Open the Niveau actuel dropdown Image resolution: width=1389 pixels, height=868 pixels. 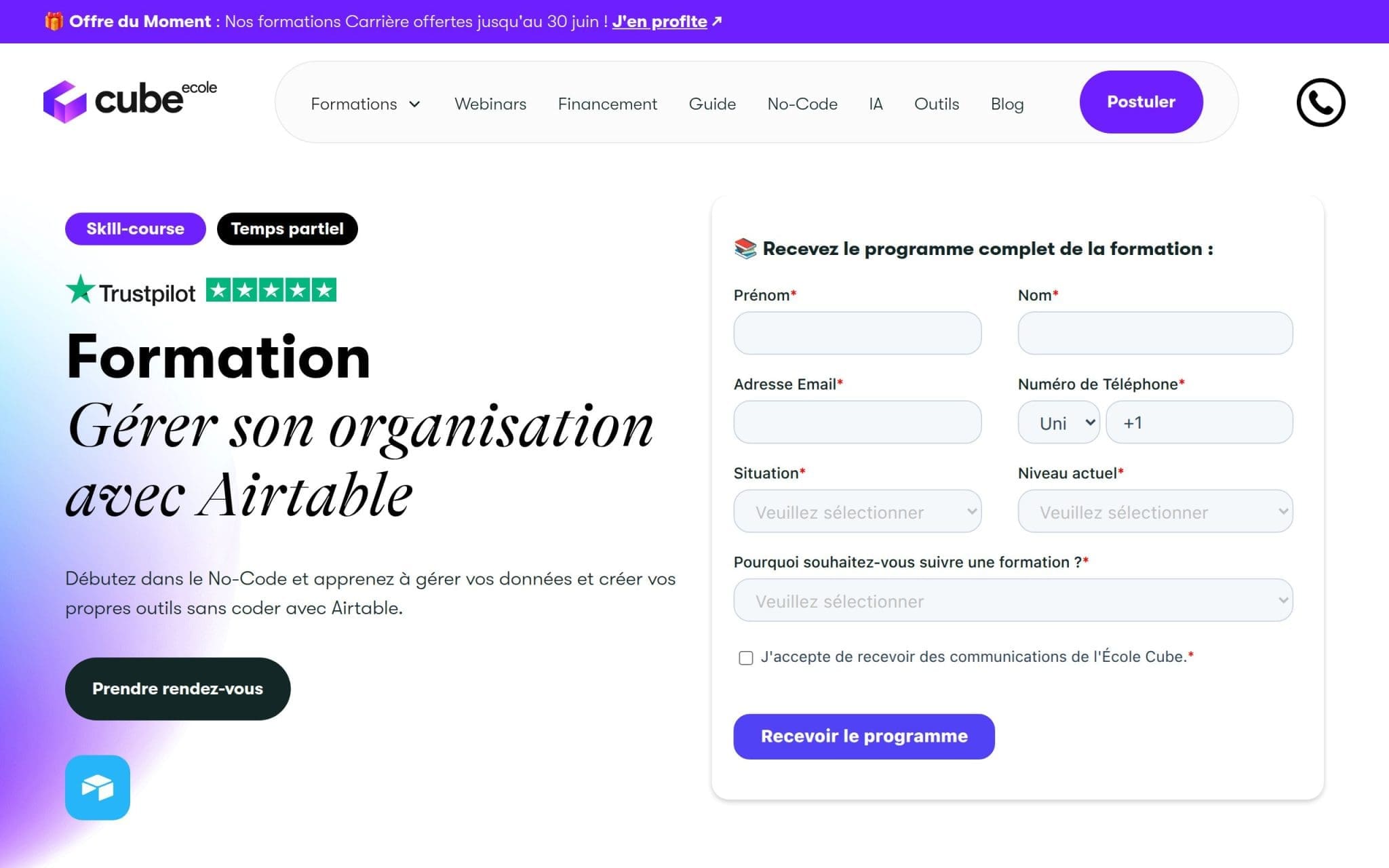click(1155, 511)
